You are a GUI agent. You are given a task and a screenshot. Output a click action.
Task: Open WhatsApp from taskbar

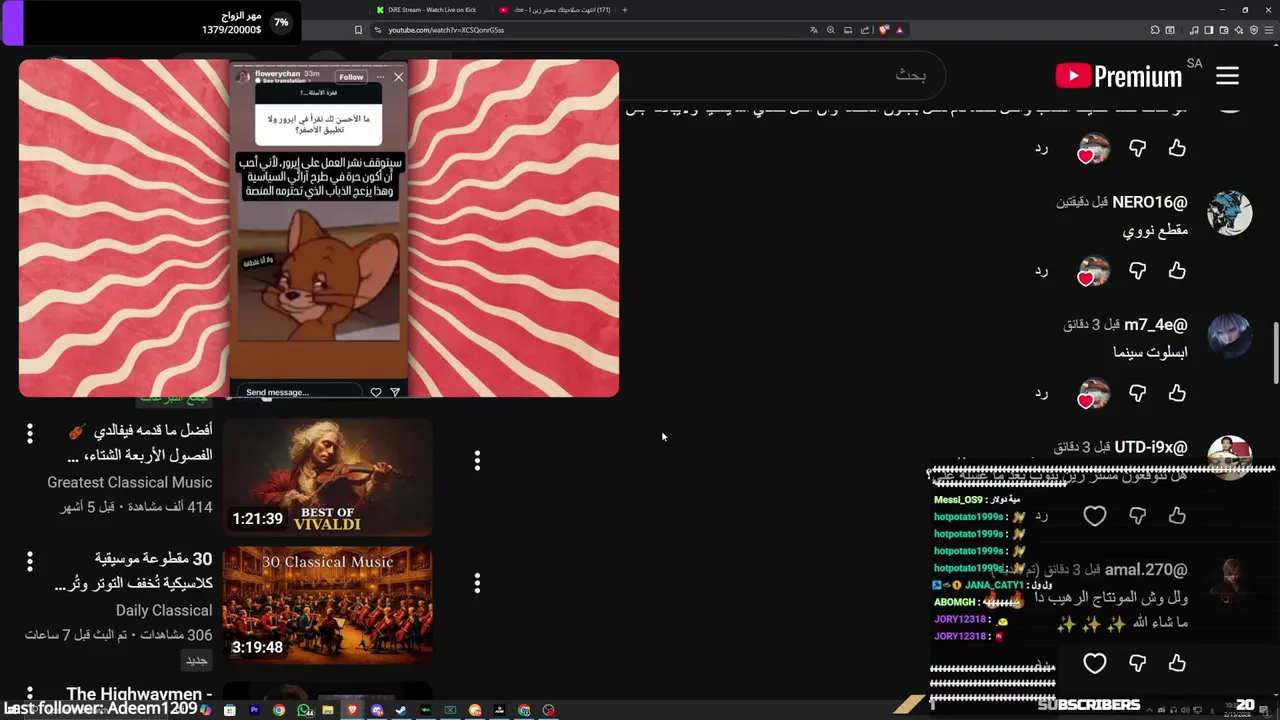[x=303, y=710]
